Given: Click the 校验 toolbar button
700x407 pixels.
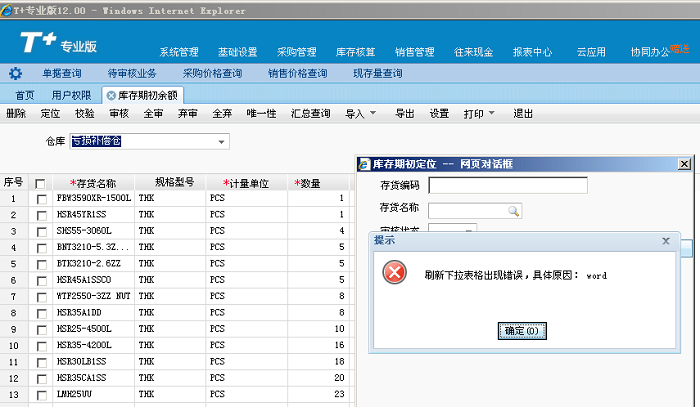Looking at the screenshot, I should (x=84, y=114).
